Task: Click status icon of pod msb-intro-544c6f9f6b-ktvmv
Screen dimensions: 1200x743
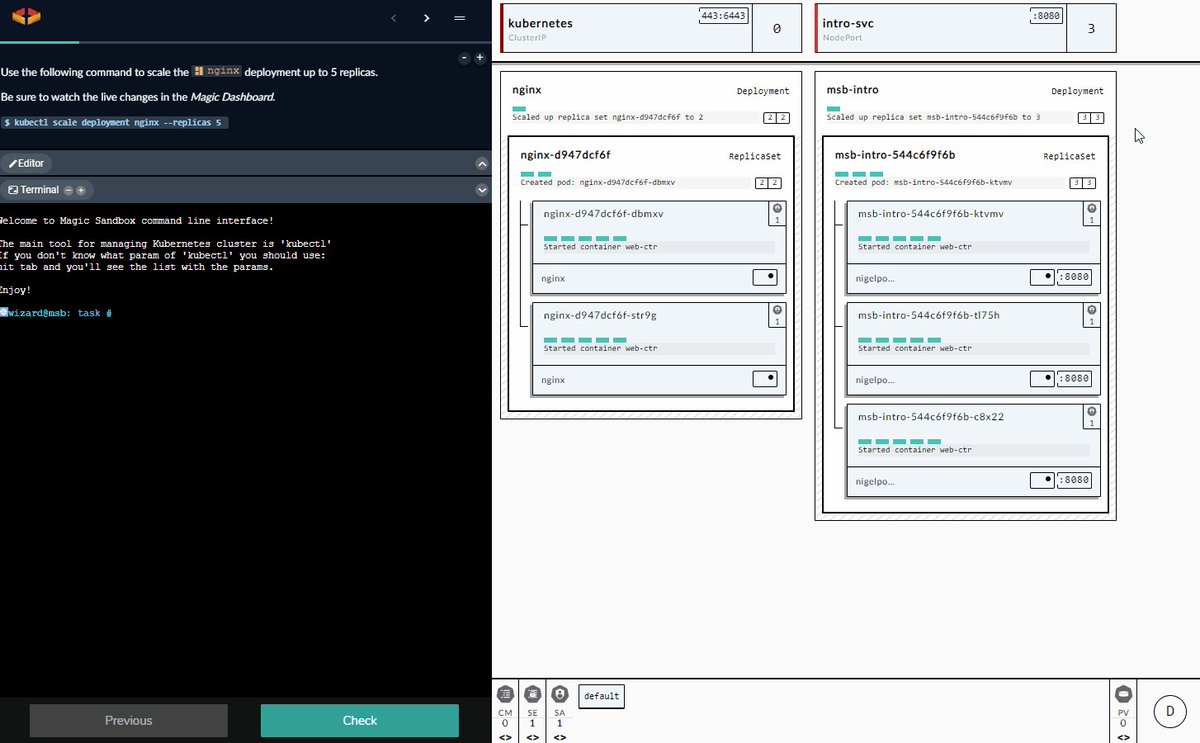Action: [1091, 208]
